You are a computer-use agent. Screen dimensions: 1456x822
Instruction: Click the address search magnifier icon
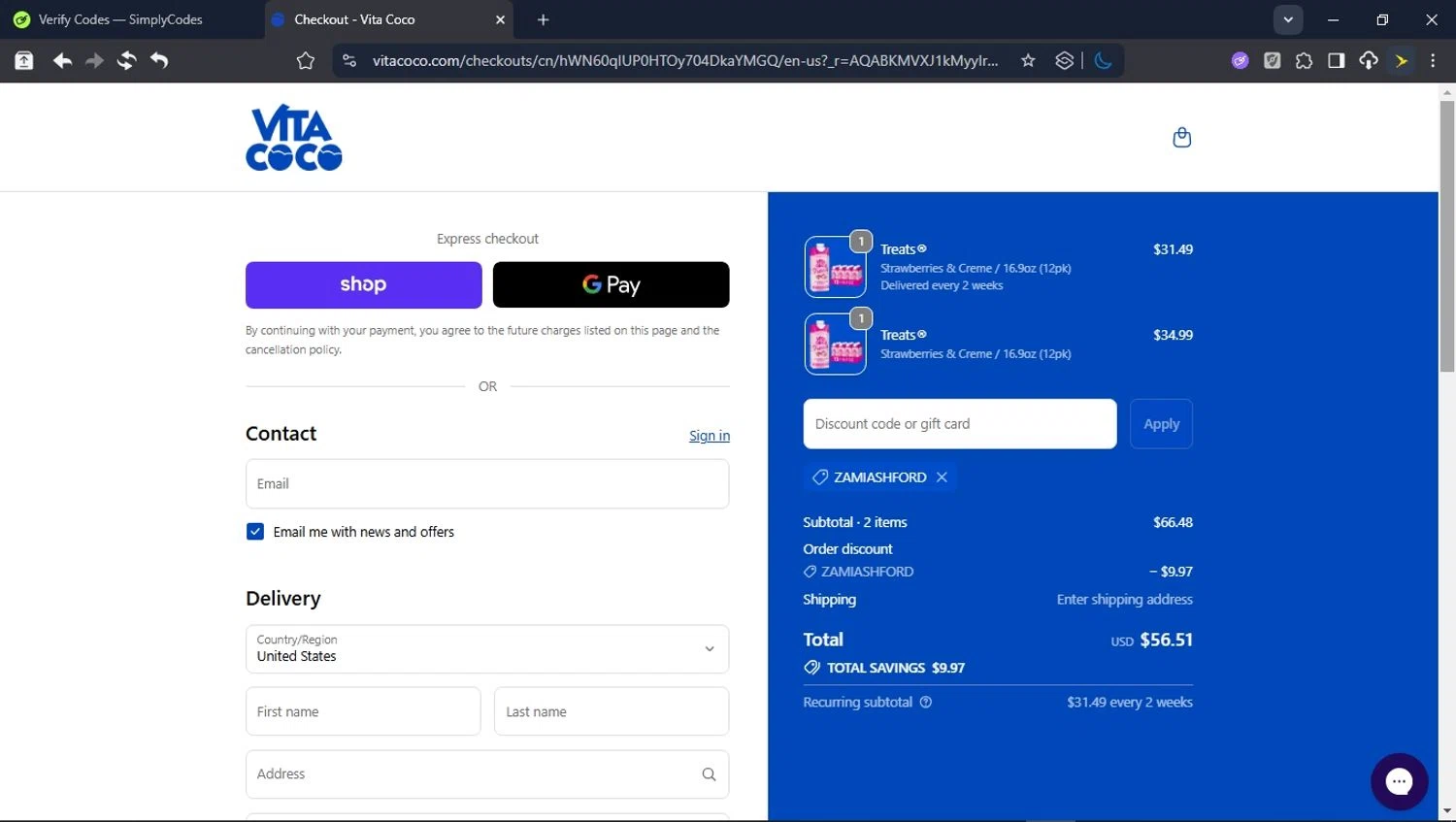pyautogui.click(x=709, y=774)
